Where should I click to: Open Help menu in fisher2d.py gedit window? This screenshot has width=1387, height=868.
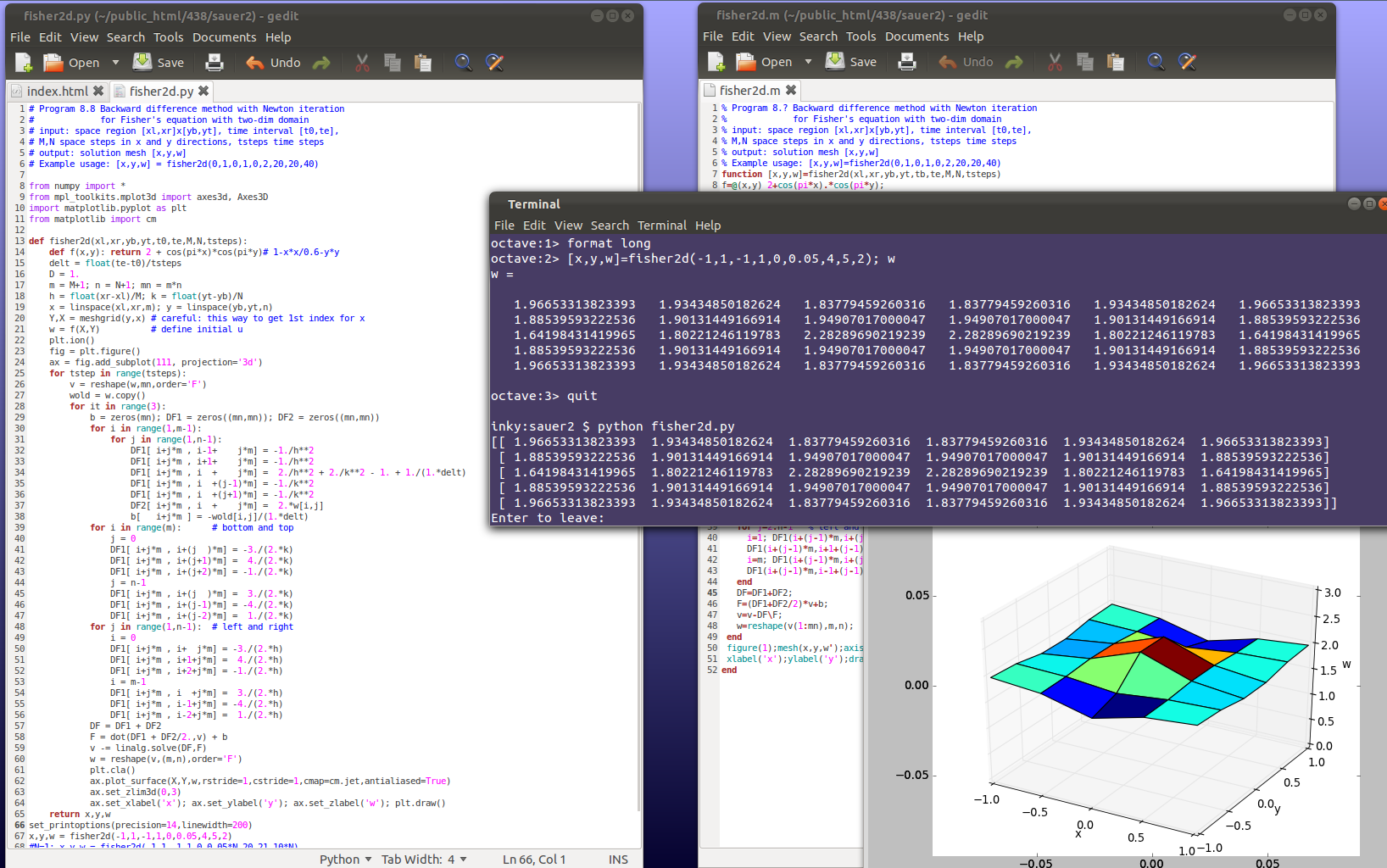point(278,37)
